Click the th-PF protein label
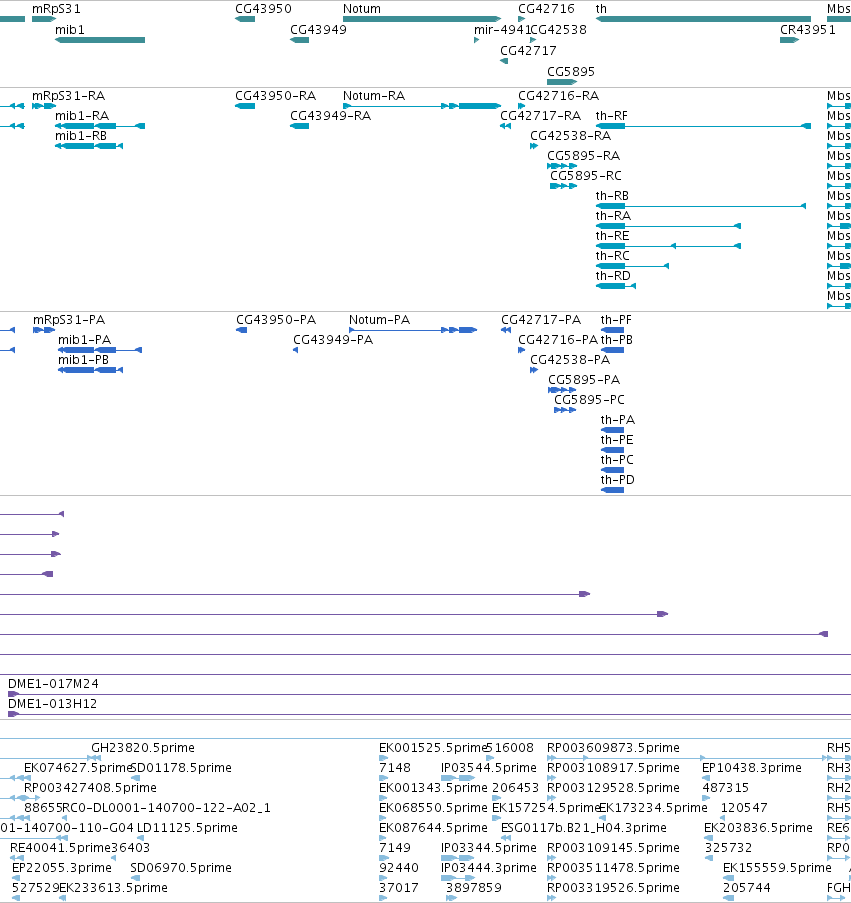This screenshot has width=851, height=903. click(x=616, y=320)
